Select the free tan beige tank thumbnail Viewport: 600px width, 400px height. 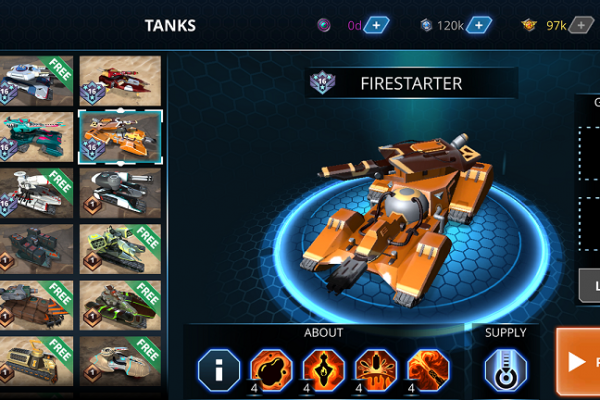[x=120, y=361]
